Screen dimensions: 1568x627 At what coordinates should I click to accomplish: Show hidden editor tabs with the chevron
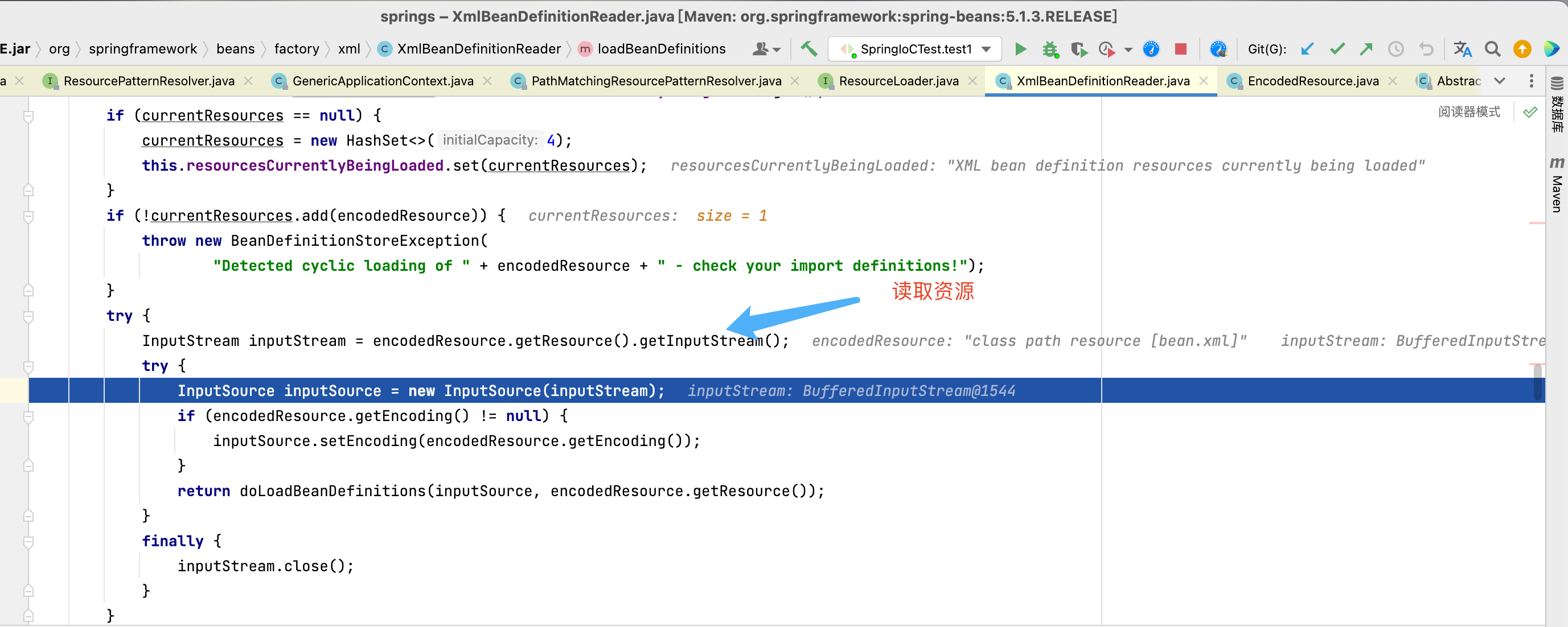pyautogui.click(x=1500, y=81)
